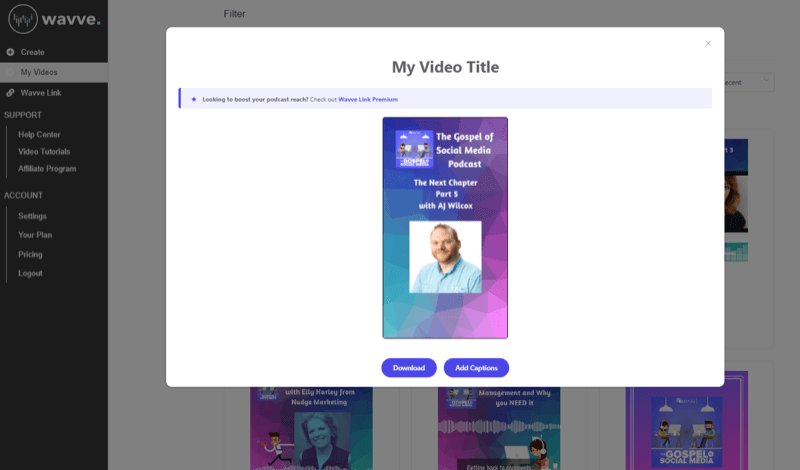This screenshot has height=470, width=800.
Task: Open the Help Center link
Action: tap(39, 135)
